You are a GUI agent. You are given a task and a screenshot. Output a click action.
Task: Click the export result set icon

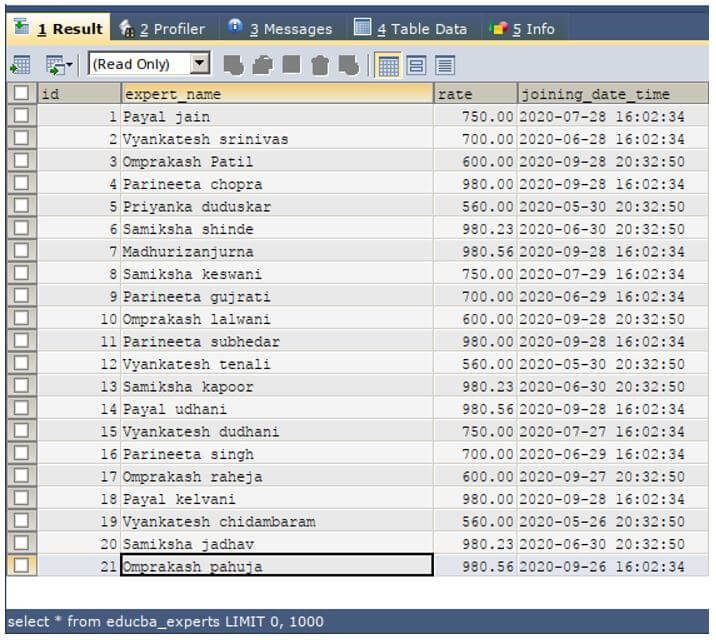[20, 65]
